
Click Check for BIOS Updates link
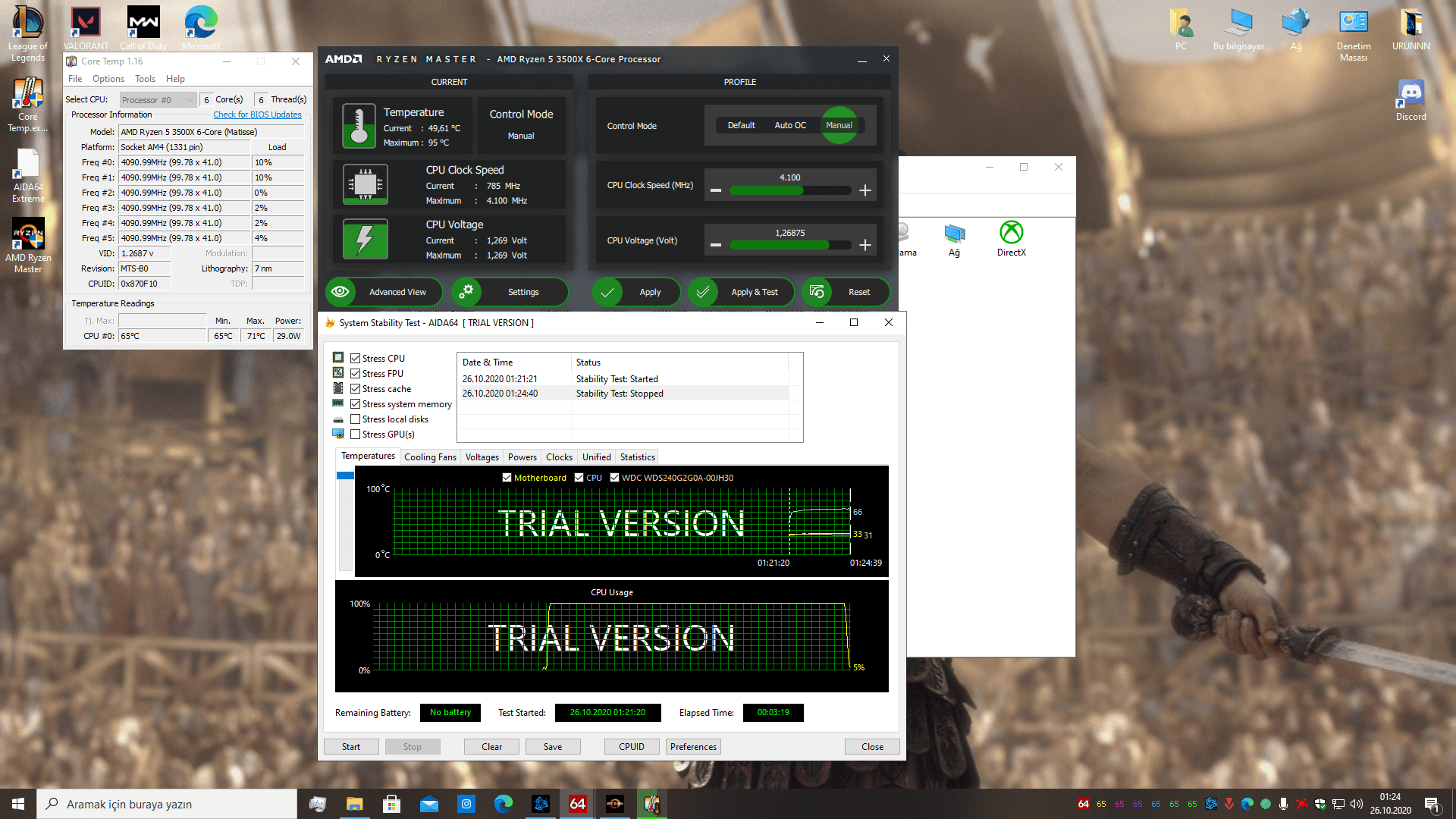(x=257, y=115)
